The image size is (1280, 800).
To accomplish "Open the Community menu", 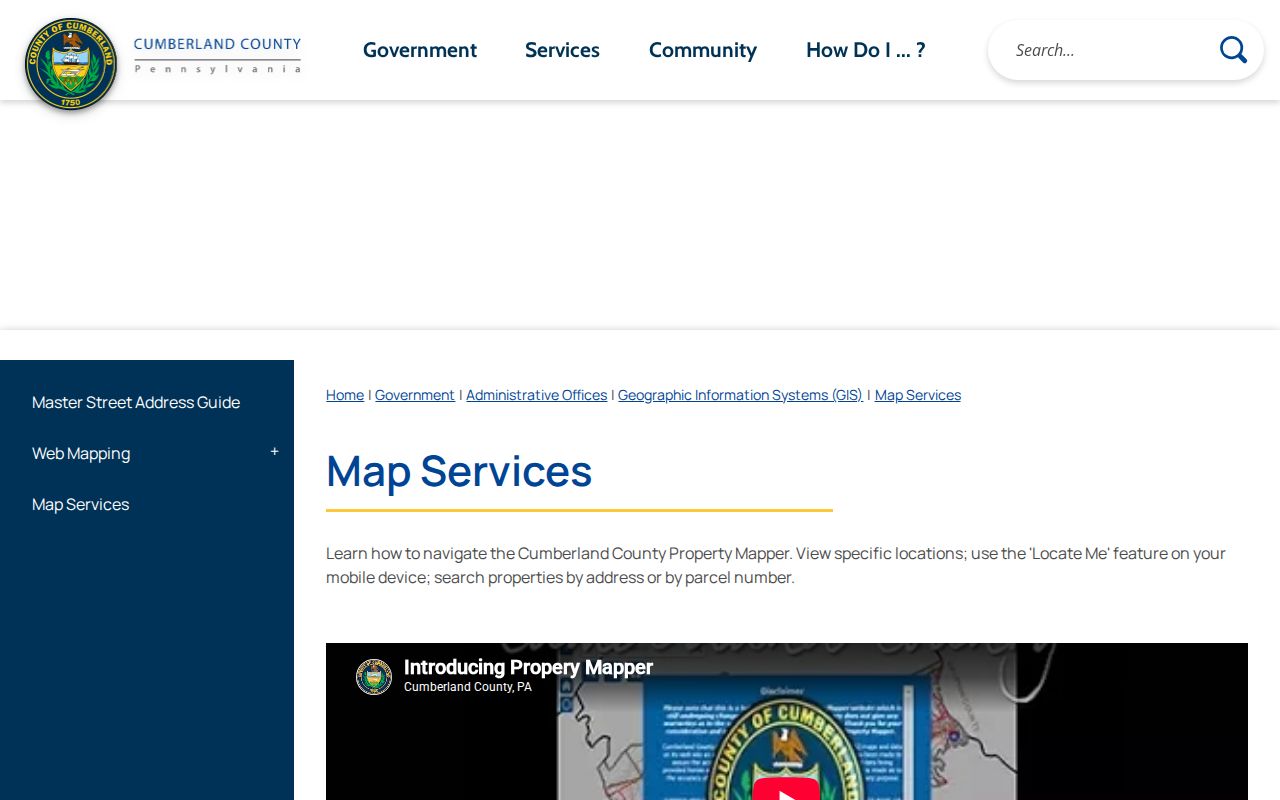I will [x=703, y=50].
